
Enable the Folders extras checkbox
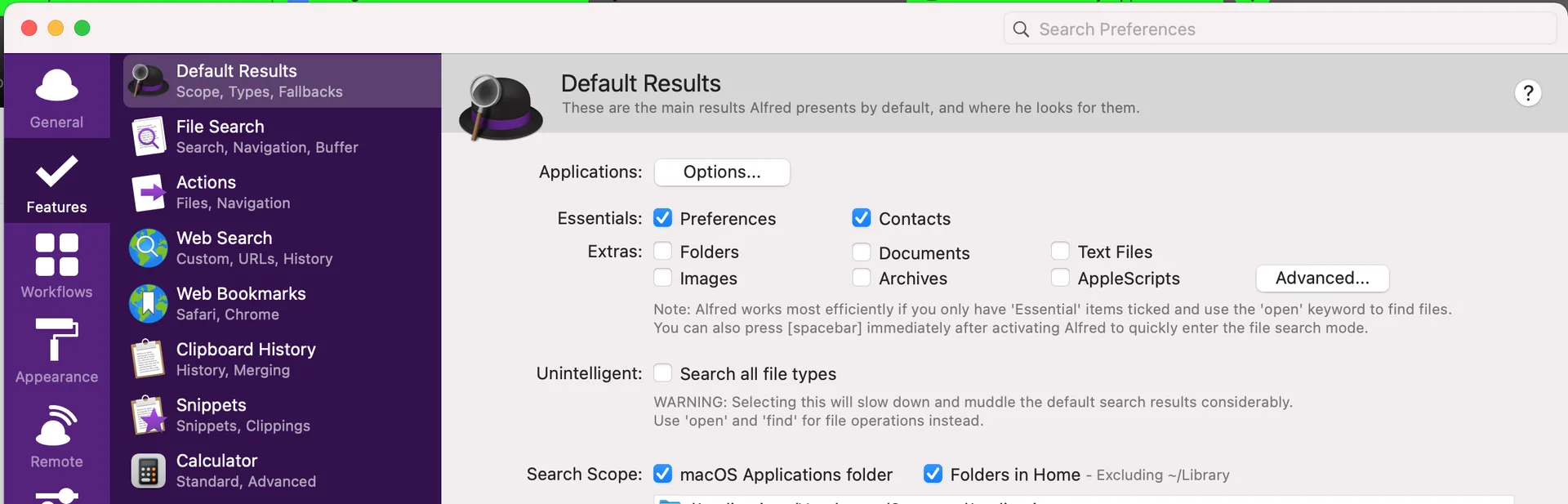(663, 251)
